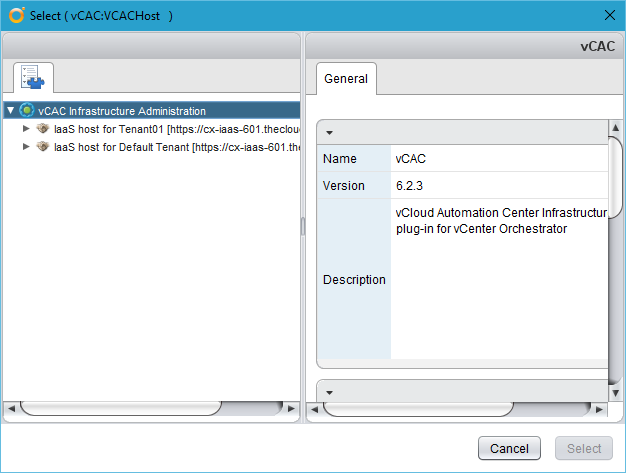Expand the IaaS host for Default Tenant node
The height and width of the screenshot is (473, 626).
click(x=27, y=147)
